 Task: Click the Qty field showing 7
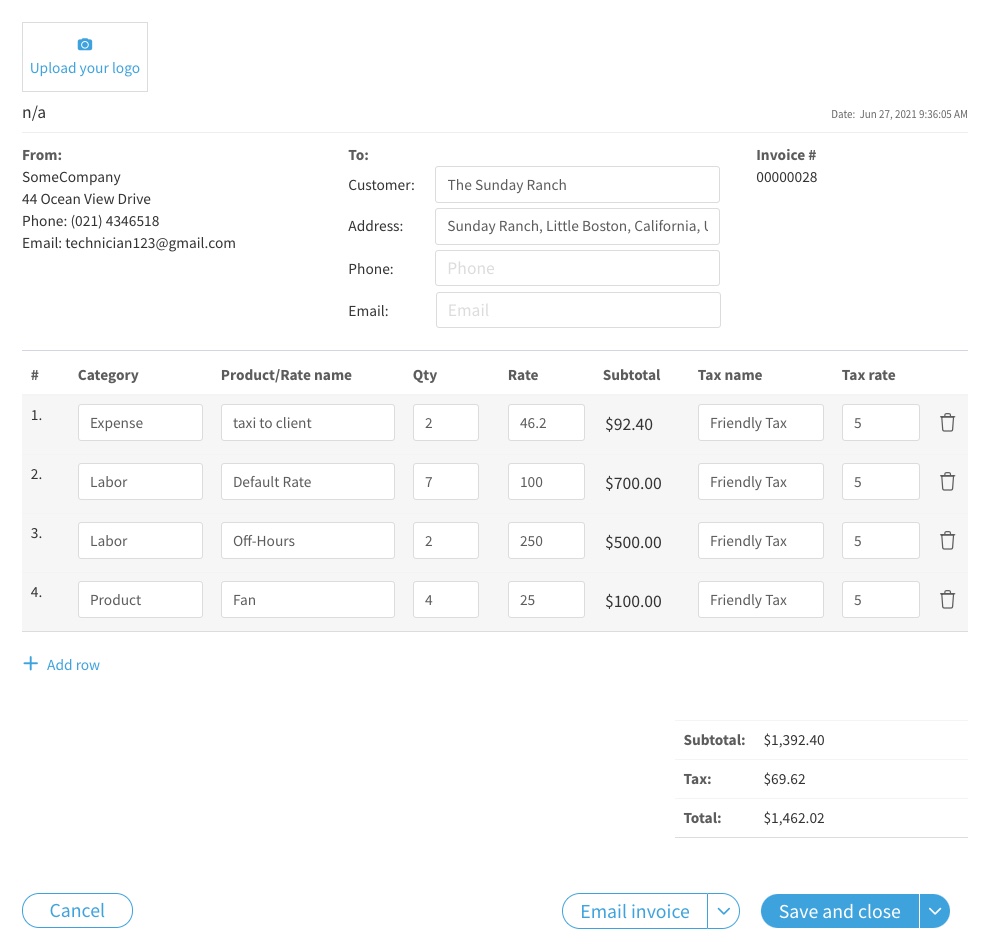[445, 481]
